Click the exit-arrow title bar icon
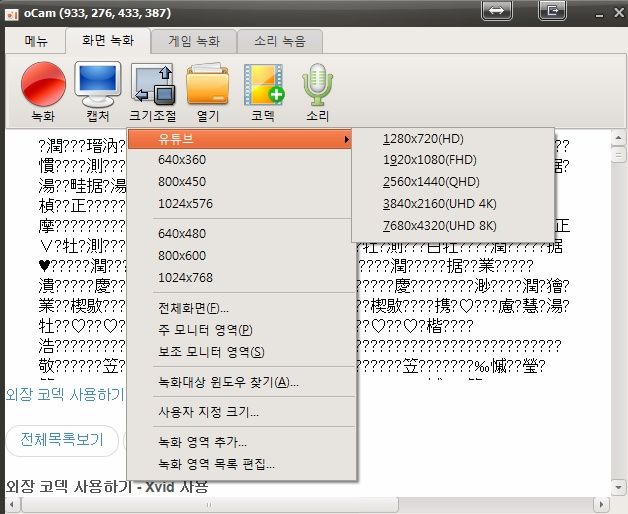The width and height of the screenshot is (628, 514). click(552, 10)
